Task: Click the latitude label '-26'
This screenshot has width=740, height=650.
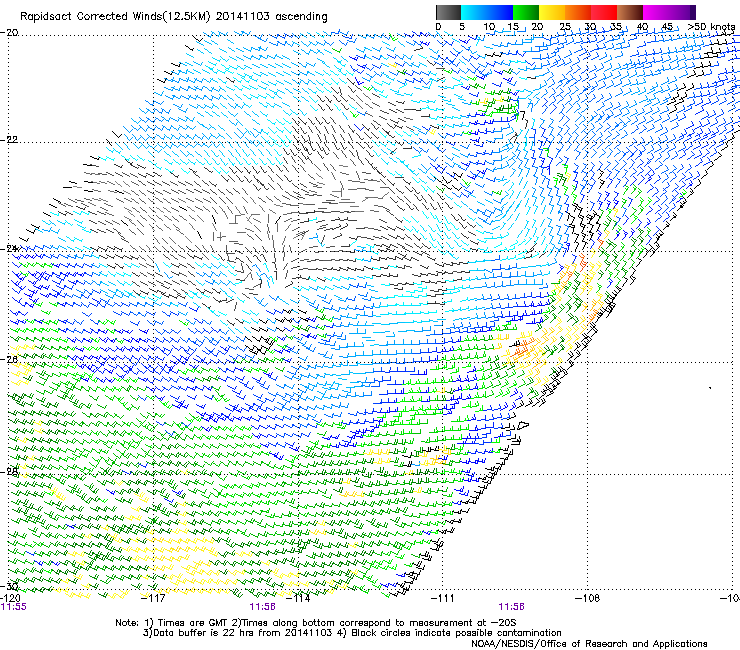Action: [x=9, y=360]
